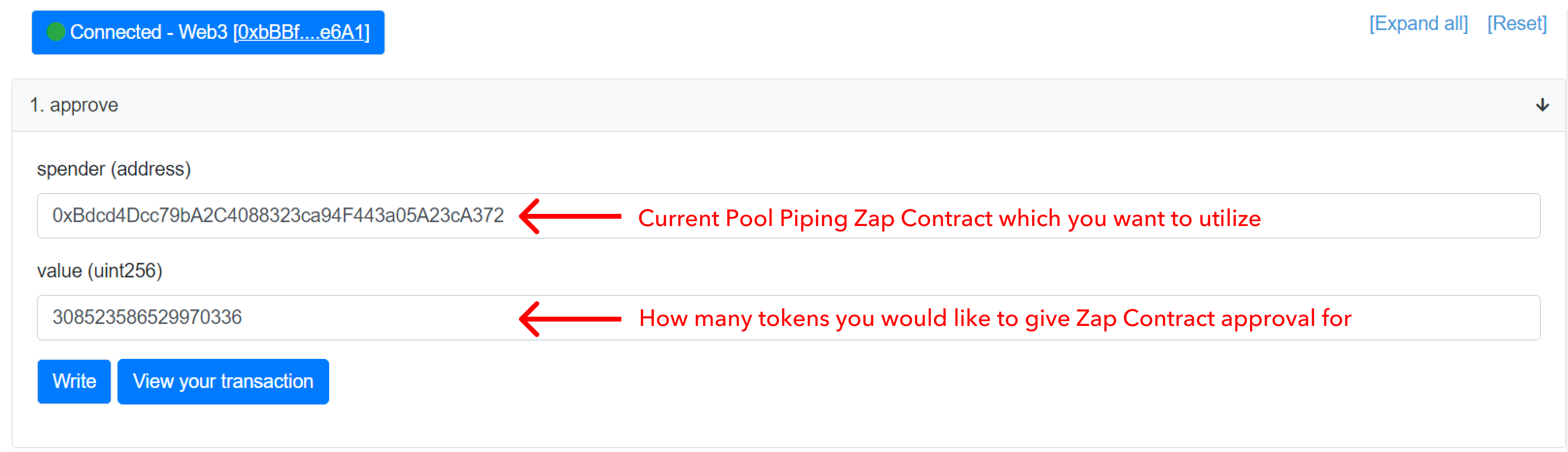This screenshot has height=452, width=1568.
Task: Click the Reset link
Action: [x=1517, y=24]
